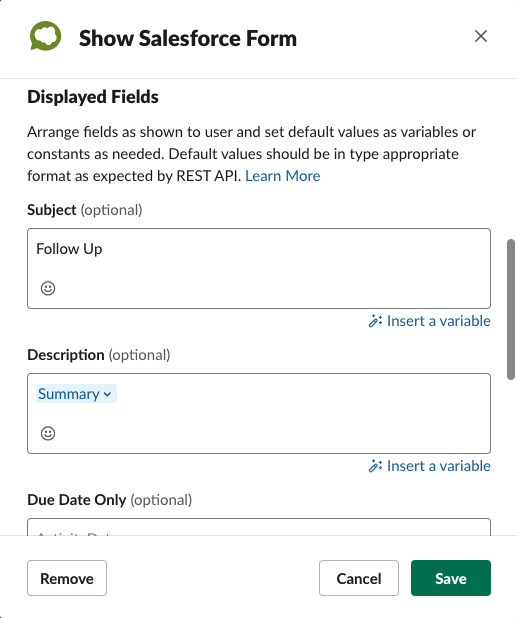This screenshot has width=517, height=618.
Task: Save the Salesforce form configuration
Action: [x=451, y=578]
